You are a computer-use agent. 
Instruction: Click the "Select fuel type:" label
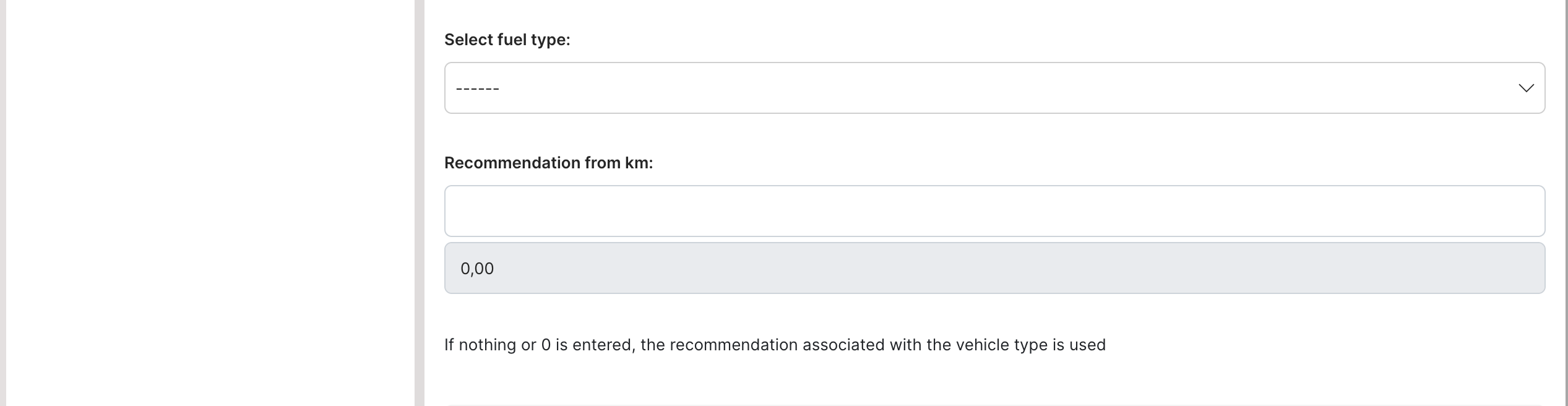pyautogui.click(x=507, y=40)
